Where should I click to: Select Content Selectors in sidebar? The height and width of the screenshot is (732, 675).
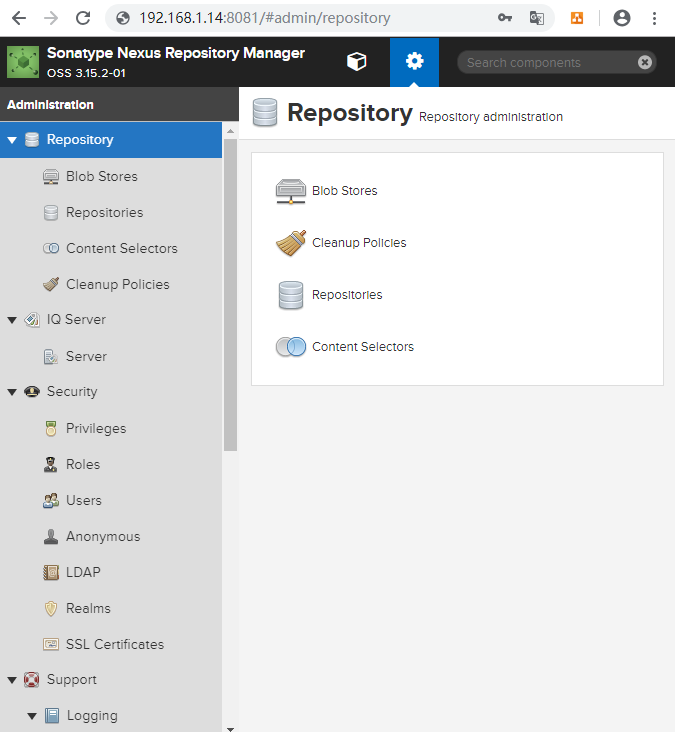pos(122,248)
